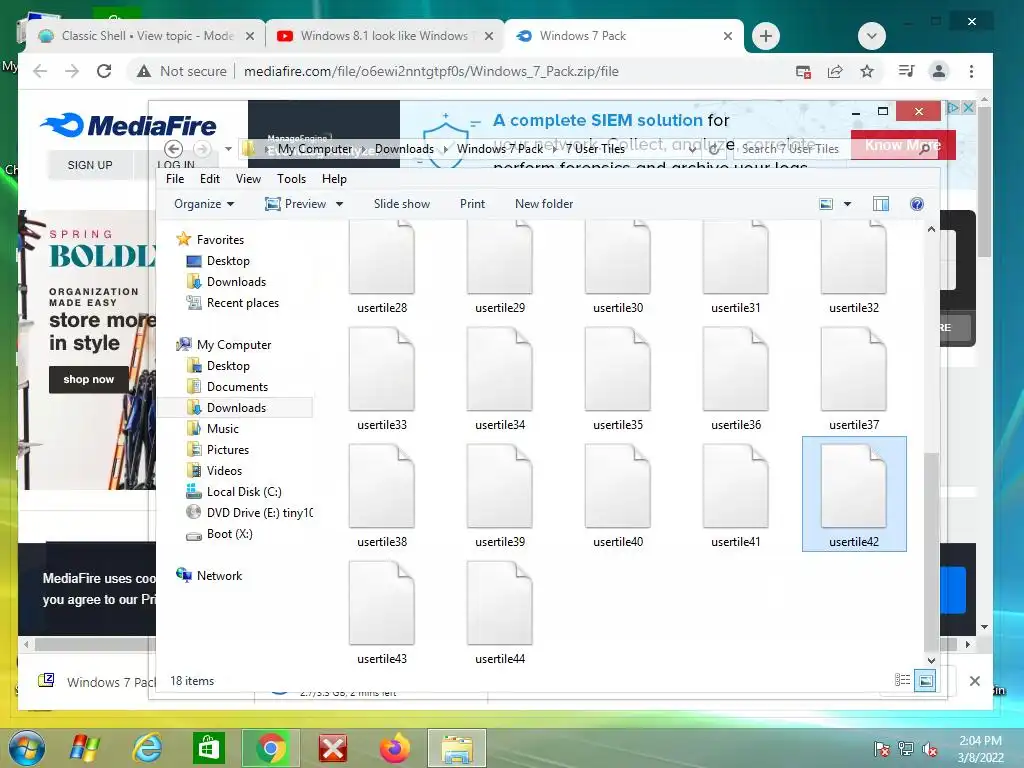Select file usertile39
The image size is (1024, 768).
pos(500,496)
